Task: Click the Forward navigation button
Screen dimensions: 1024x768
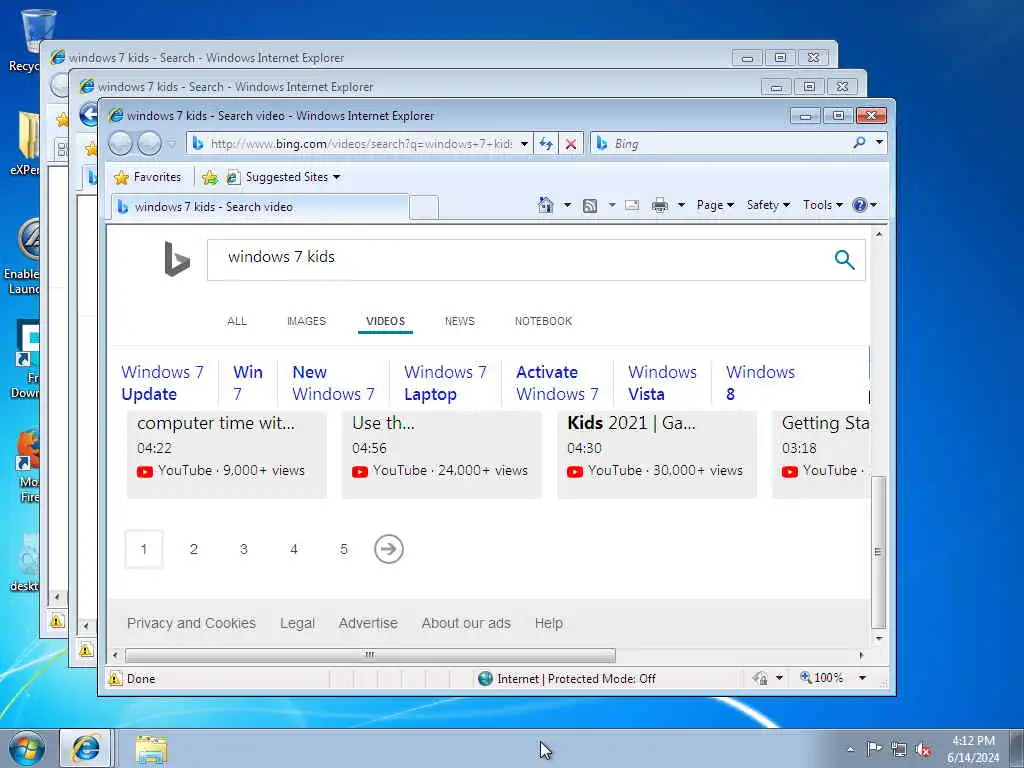Action: tap(150, 143)
